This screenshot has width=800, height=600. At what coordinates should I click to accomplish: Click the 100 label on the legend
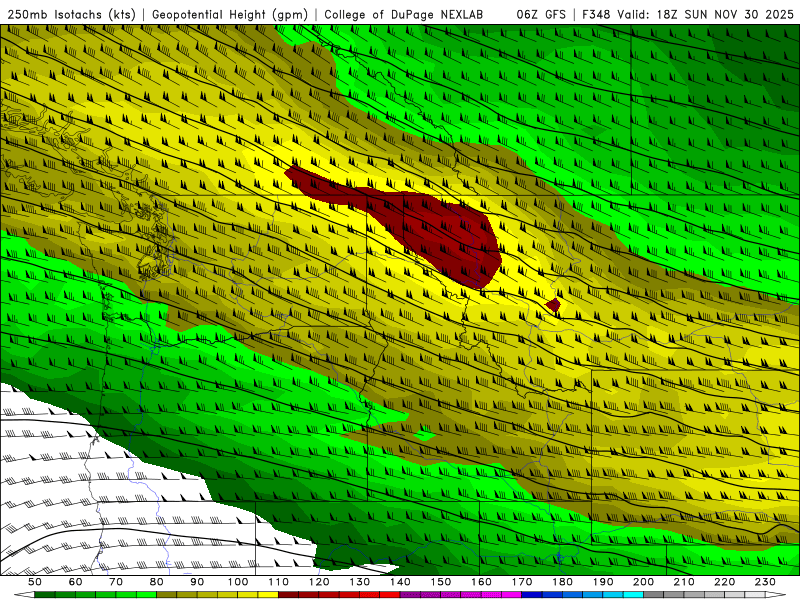pyautogui.click(x=238, y=582)
